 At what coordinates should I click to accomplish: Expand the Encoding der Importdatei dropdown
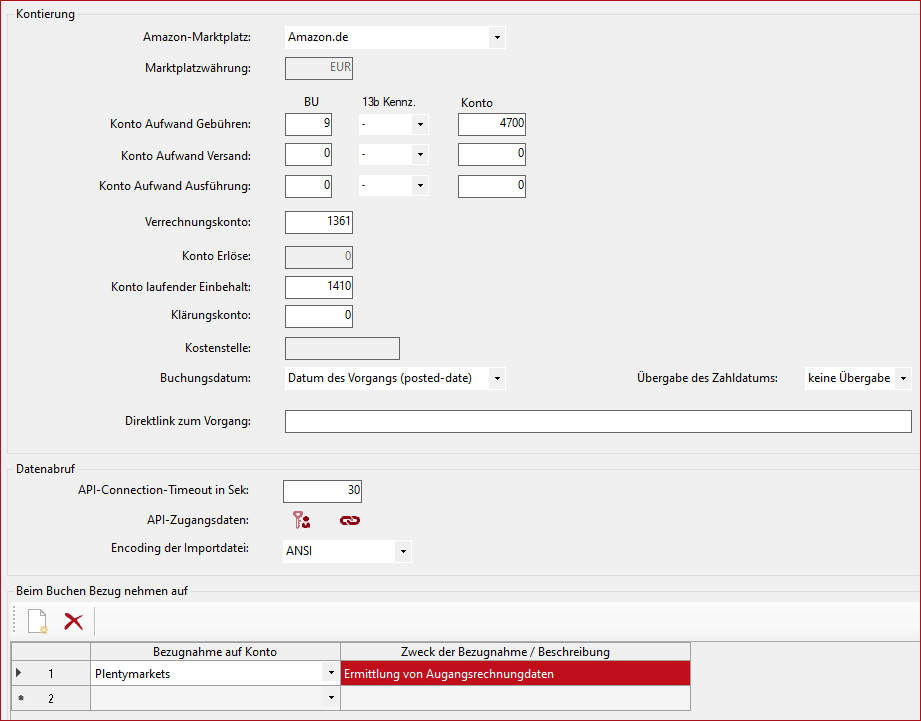click(x=402, y=551)
